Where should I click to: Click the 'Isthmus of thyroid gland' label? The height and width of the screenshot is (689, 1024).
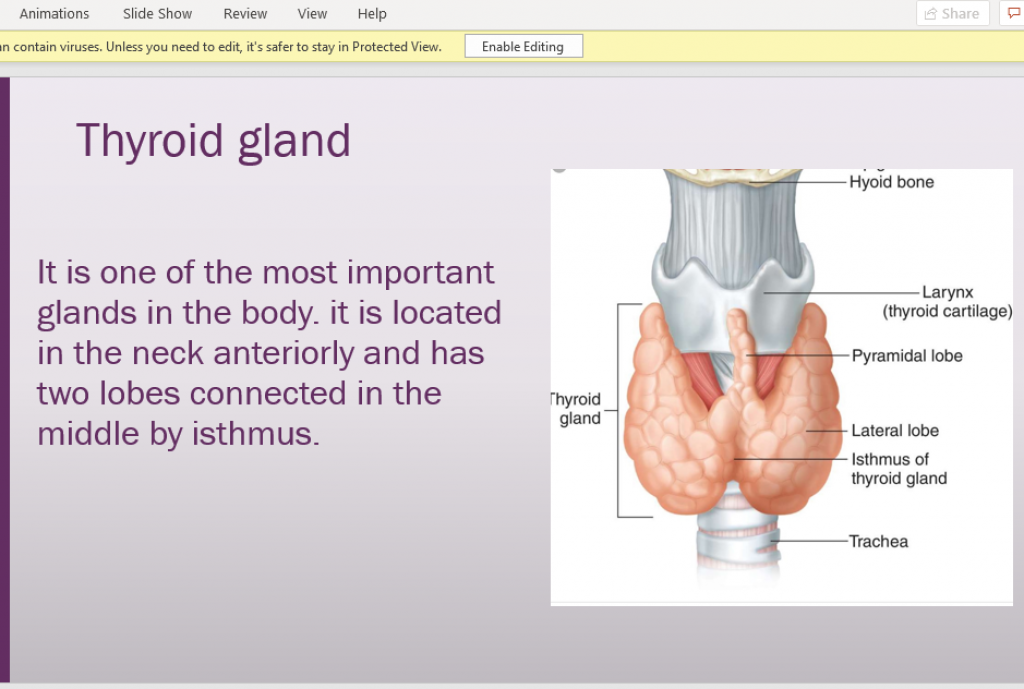coord(898,469)
